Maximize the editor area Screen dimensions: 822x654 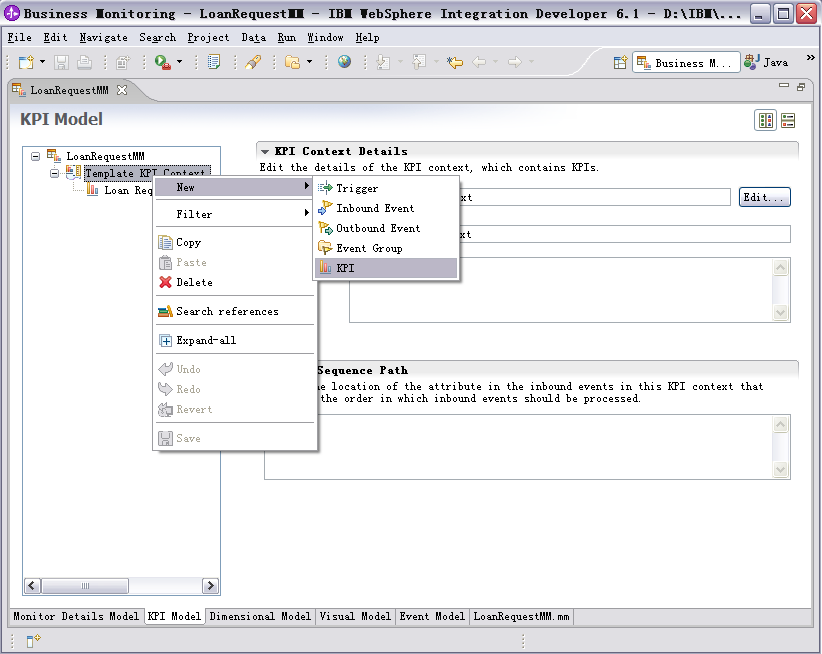(801, 86)
